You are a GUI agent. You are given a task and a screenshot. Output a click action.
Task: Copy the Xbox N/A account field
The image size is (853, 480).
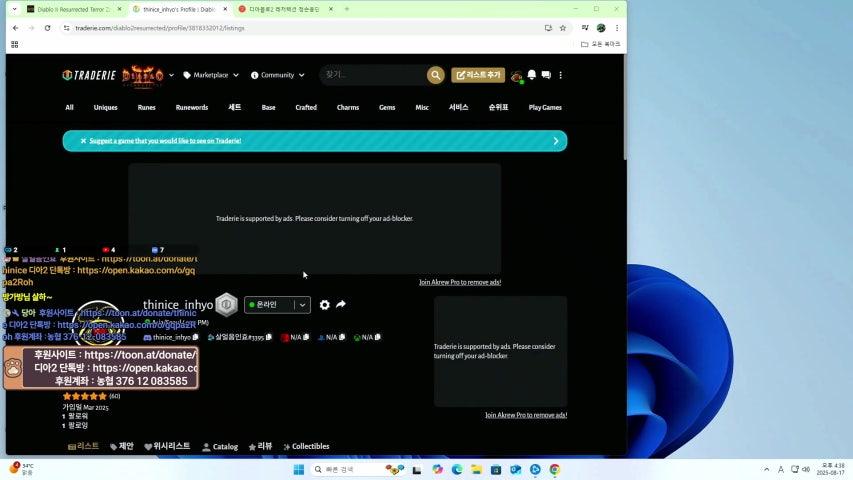pos(378,337)
